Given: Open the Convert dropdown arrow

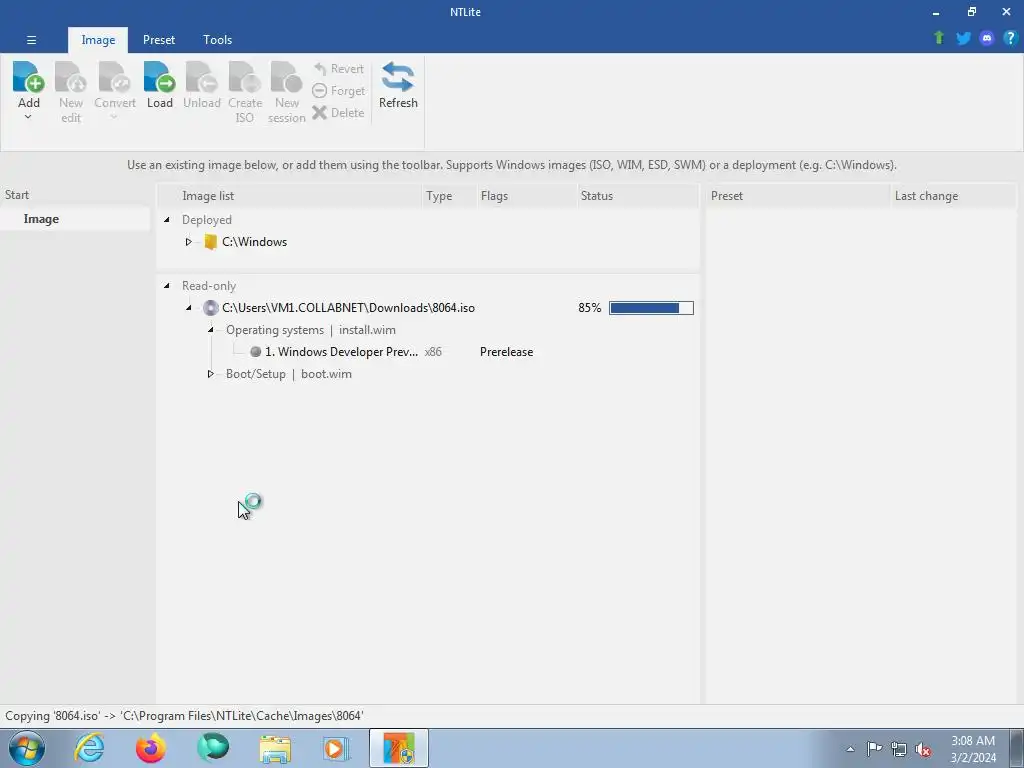Looking at the screenshot, I should click(114, 118).
